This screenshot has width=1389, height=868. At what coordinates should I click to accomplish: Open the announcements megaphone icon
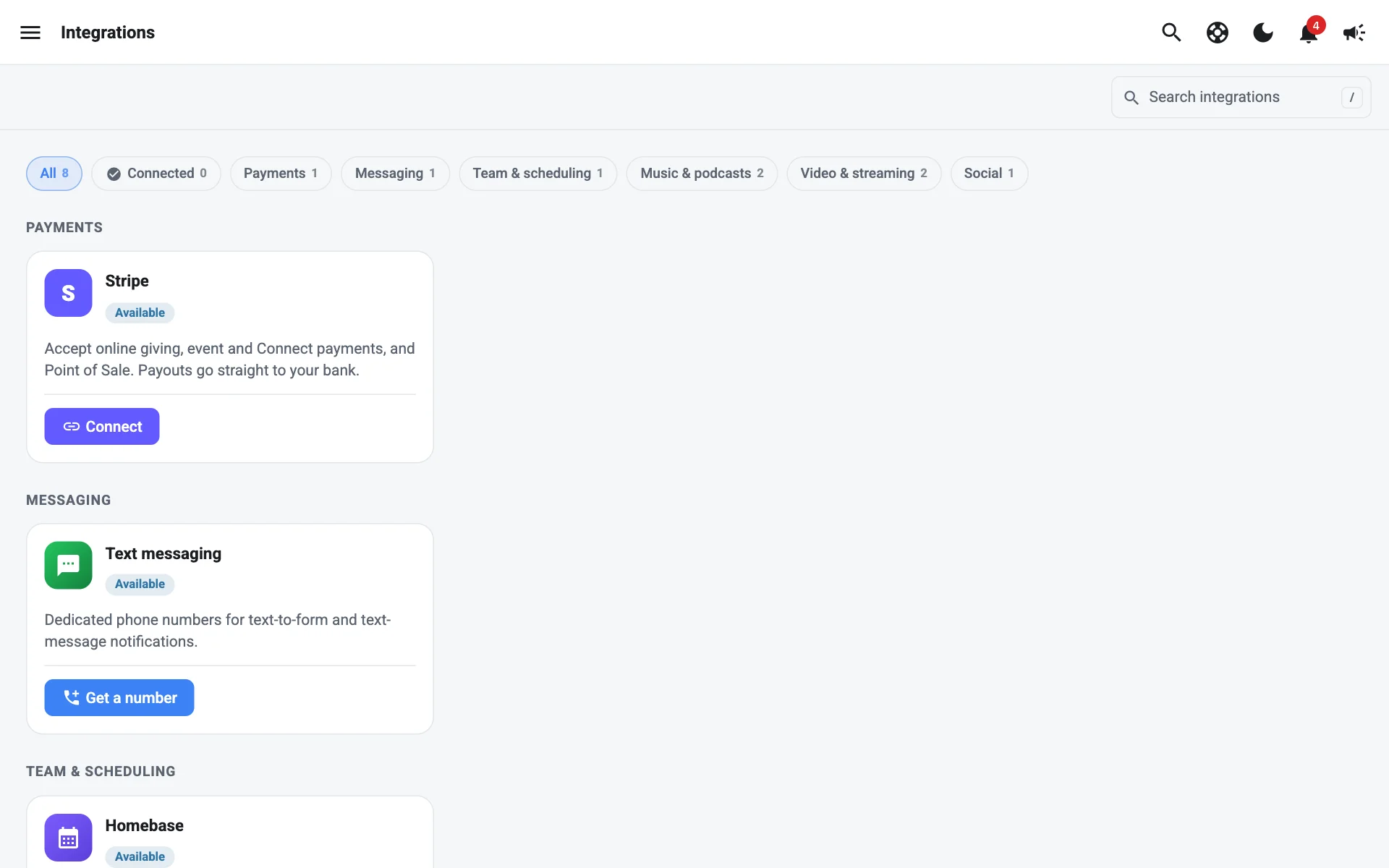(1354, 33)
